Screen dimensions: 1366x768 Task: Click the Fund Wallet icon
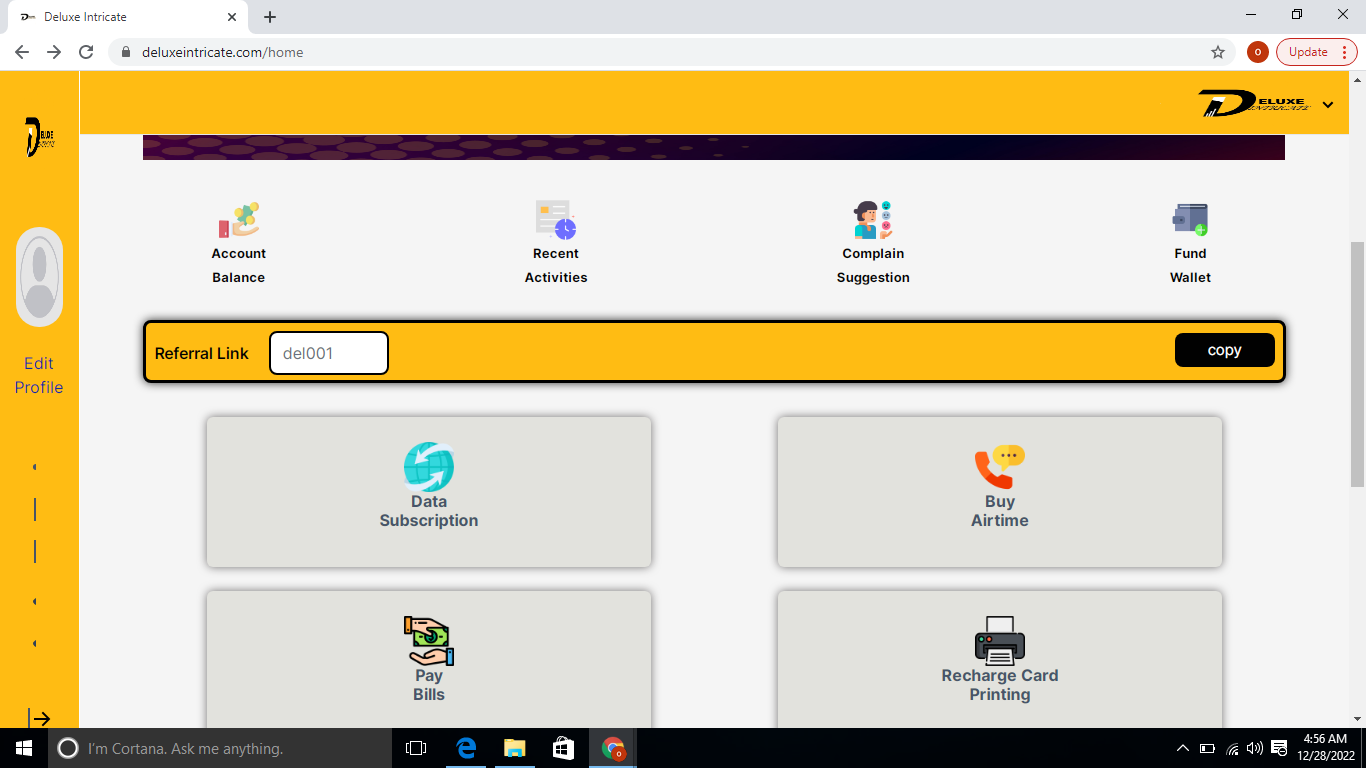pos(1190,220)
